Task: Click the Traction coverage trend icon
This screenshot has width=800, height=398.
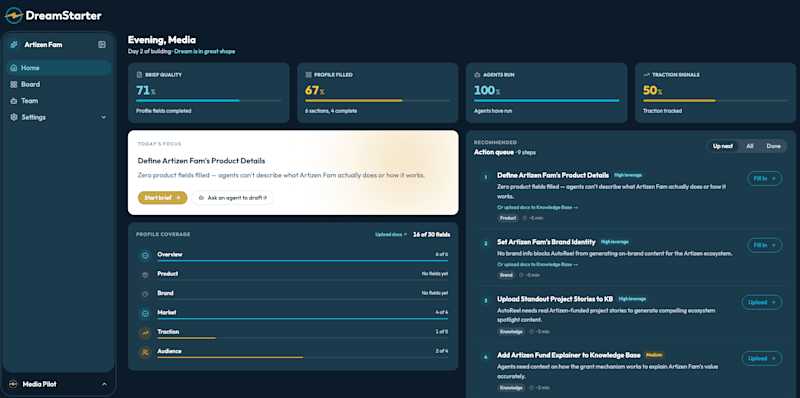Action: (x=145, y=333)
